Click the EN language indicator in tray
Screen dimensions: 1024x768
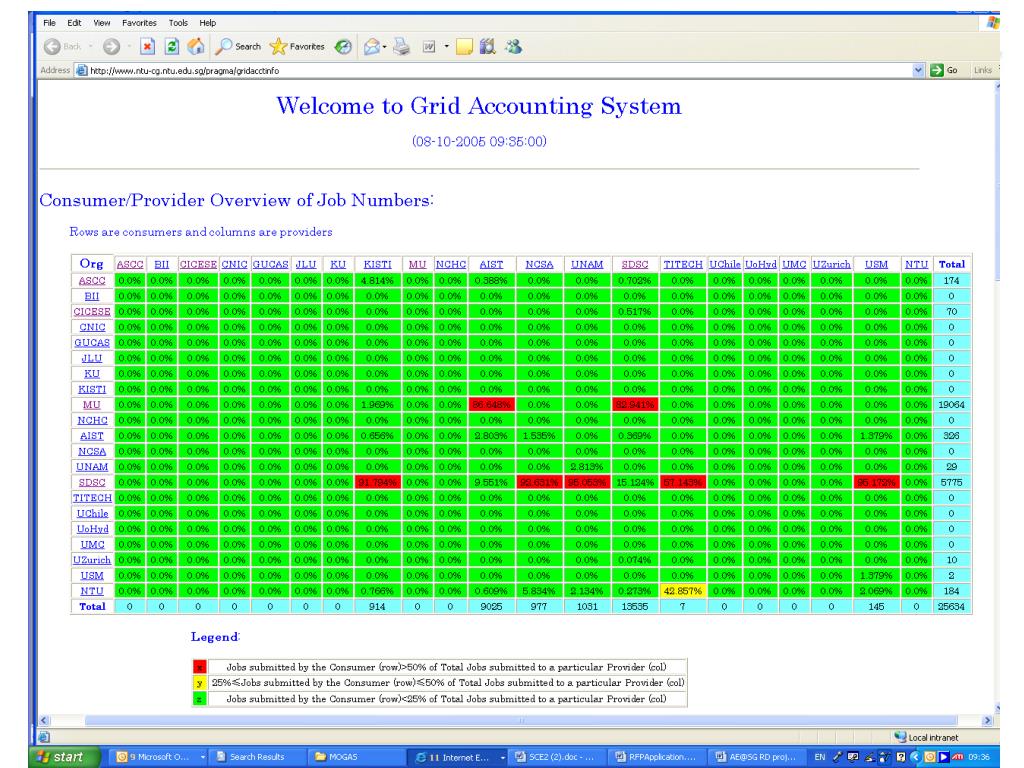pos(820,758)
